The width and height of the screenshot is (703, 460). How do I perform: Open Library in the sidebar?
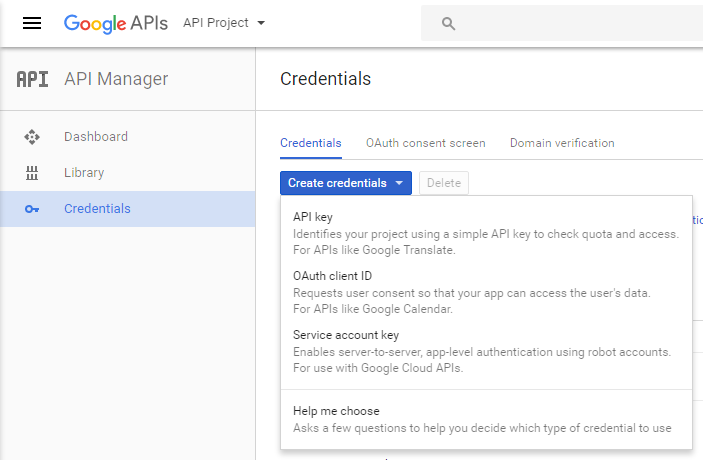coord(84,173)
